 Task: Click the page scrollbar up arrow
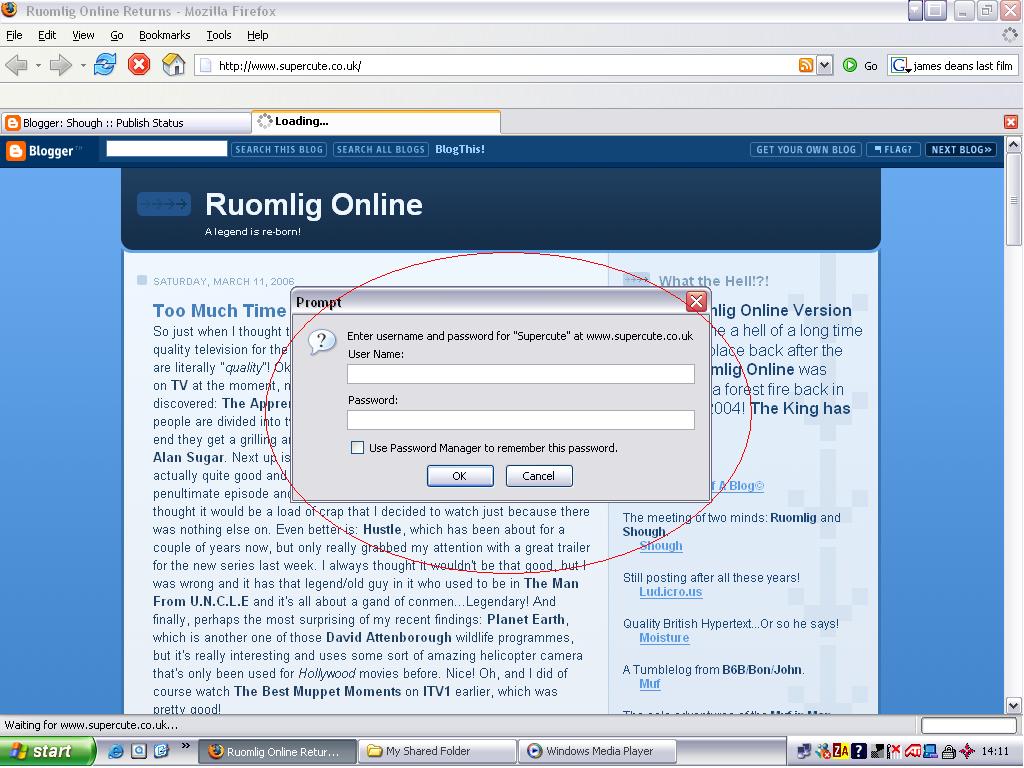coord(1014,144)
